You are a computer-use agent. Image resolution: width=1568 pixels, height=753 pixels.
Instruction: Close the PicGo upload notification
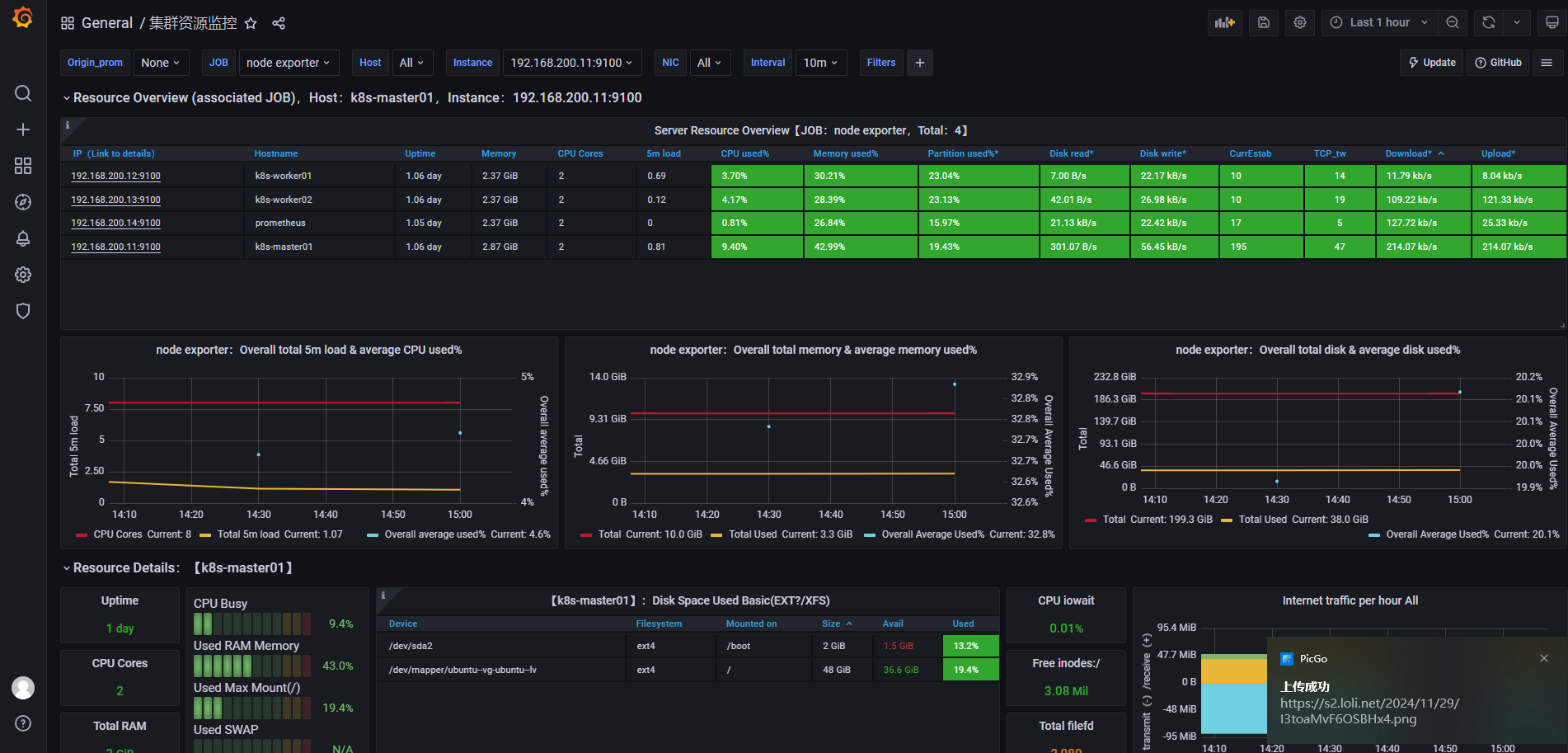coord(1543,658)
